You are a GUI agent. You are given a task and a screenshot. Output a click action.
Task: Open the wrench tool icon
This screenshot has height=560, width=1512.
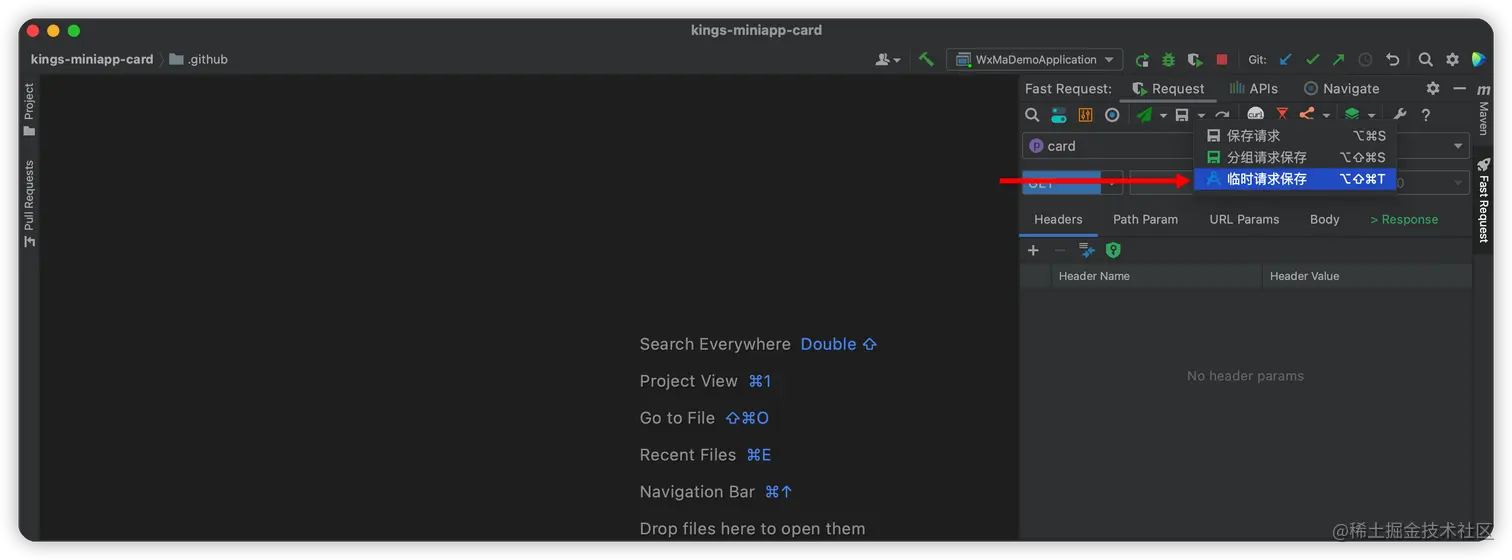click(x=1400, y=115)
